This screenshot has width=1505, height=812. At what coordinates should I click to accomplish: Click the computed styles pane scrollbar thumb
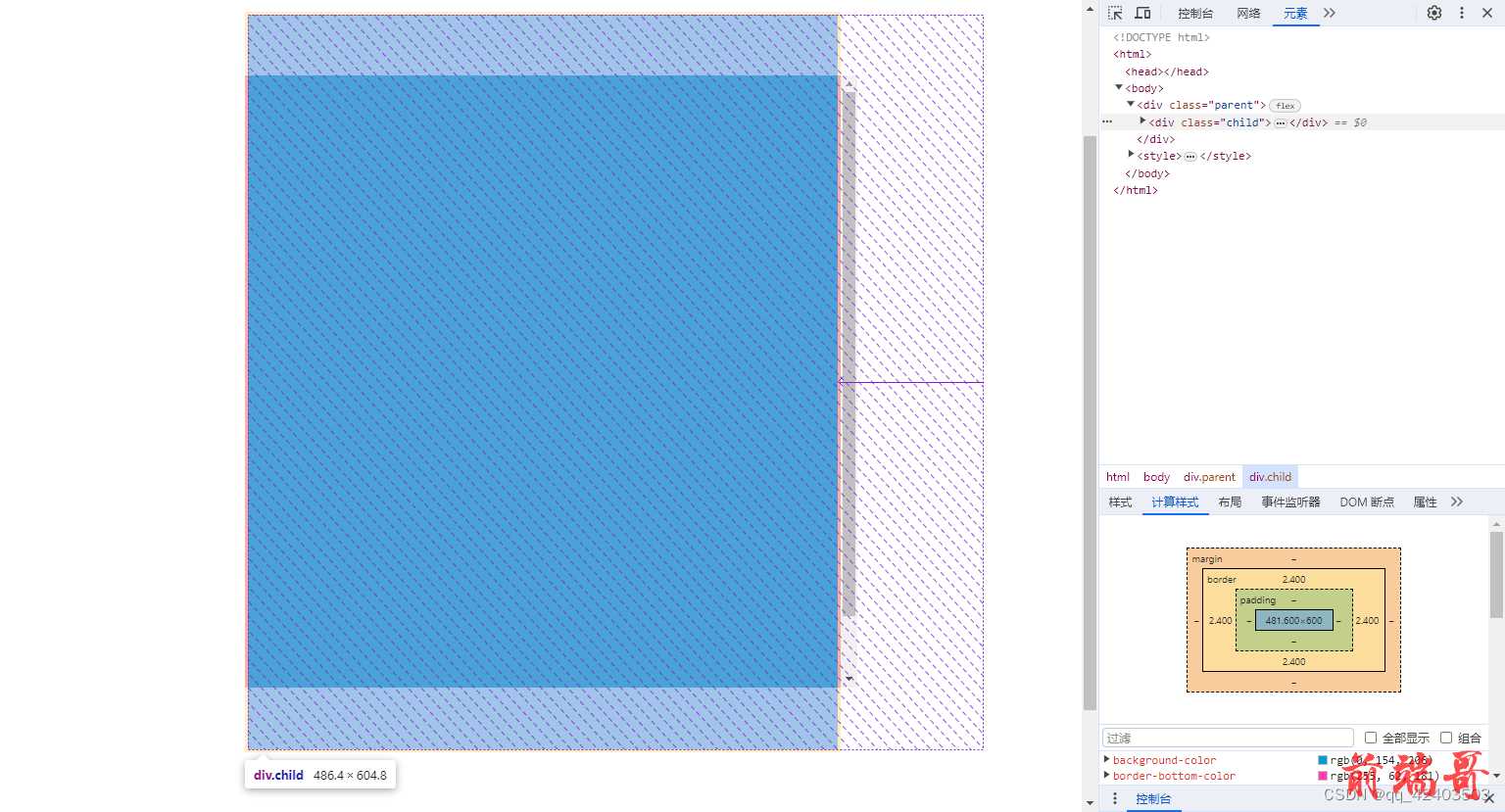pos(1496,574)
